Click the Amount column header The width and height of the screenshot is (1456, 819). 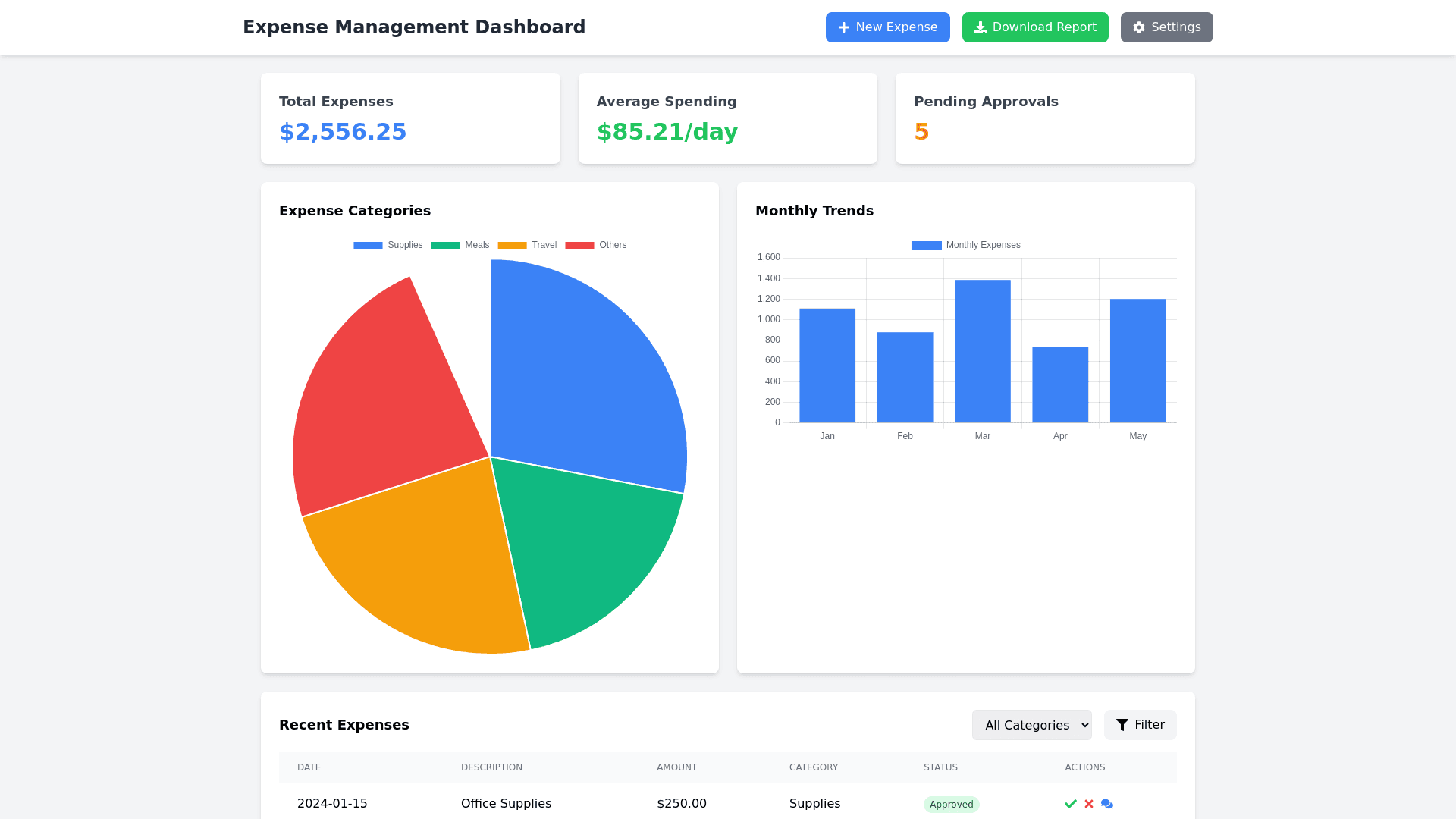coord(676,767)
